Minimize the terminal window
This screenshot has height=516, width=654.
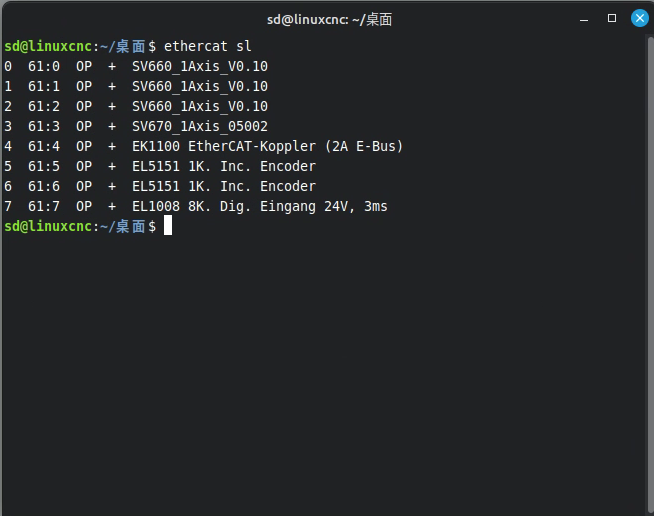point(584,18)
